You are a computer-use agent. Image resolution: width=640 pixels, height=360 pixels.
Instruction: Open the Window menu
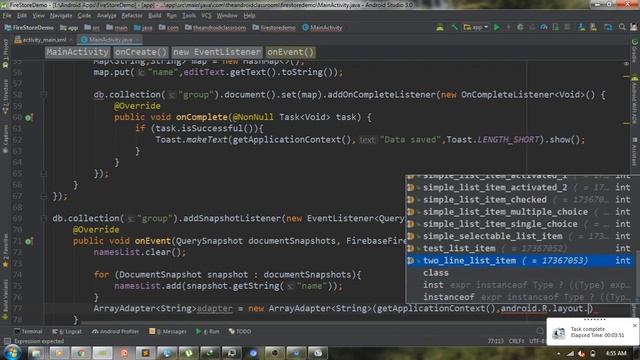(x=227, y=16)
